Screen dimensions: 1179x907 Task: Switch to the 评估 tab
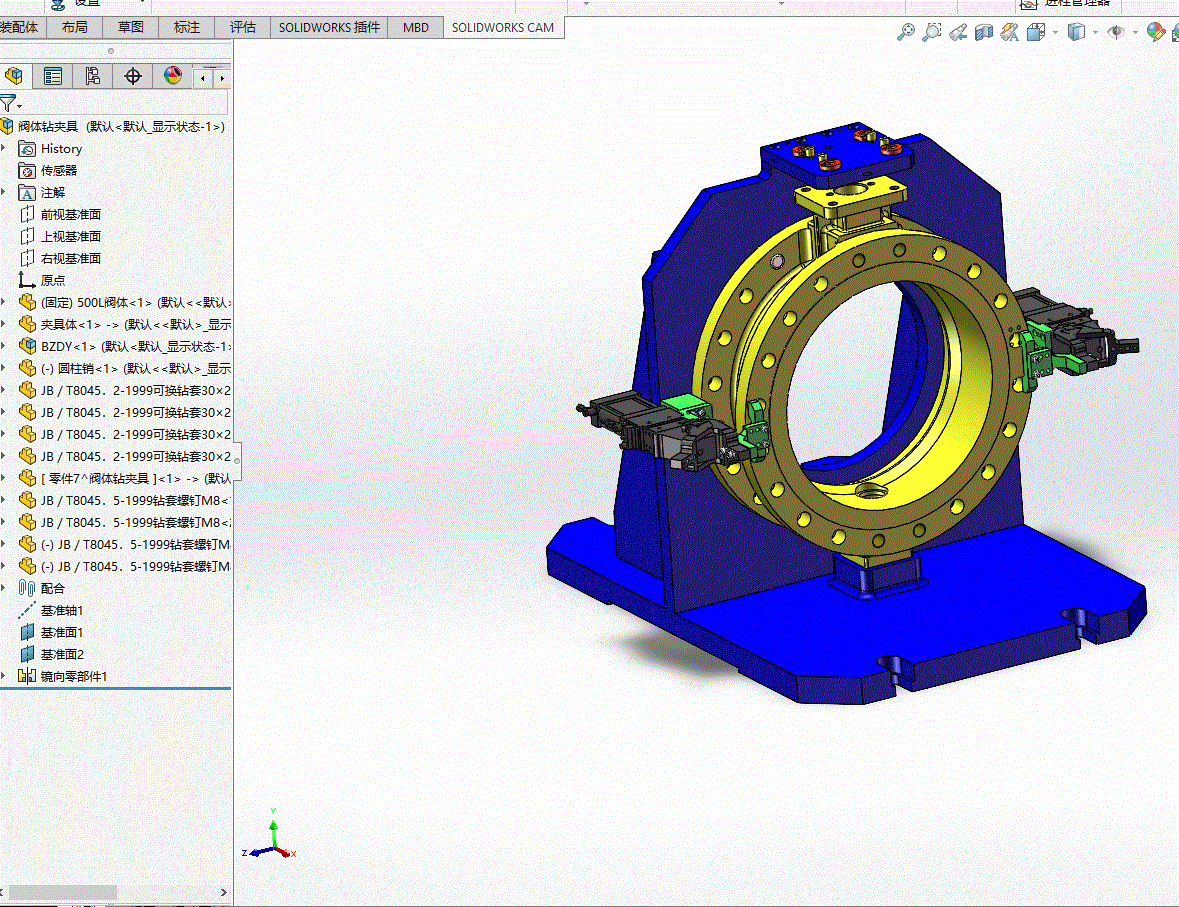pyautogui.click(x=242, y=28)
